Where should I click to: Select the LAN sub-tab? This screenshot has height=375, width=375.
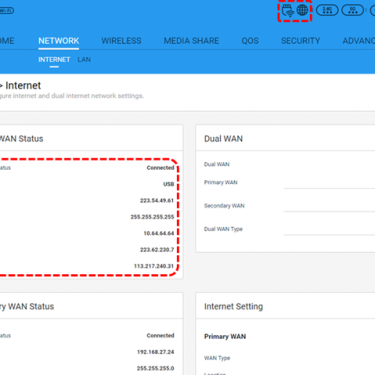(x=84, y=60)
